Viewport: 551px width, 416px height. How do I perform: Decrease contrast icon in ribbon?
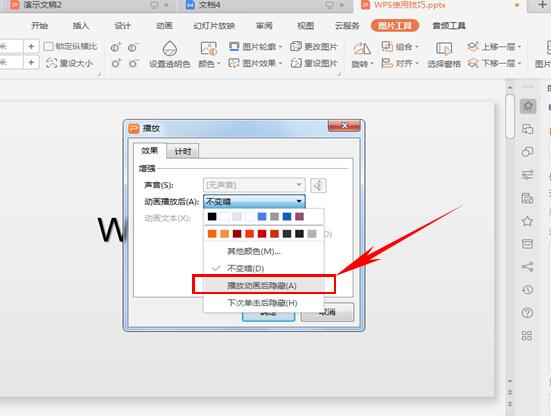click(x=133, y=47)
